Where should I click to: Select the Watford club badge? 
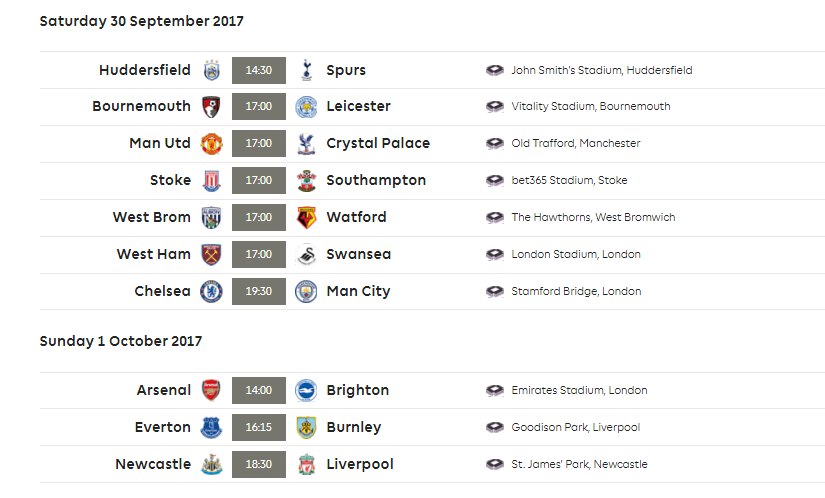(x=306, y=218)
